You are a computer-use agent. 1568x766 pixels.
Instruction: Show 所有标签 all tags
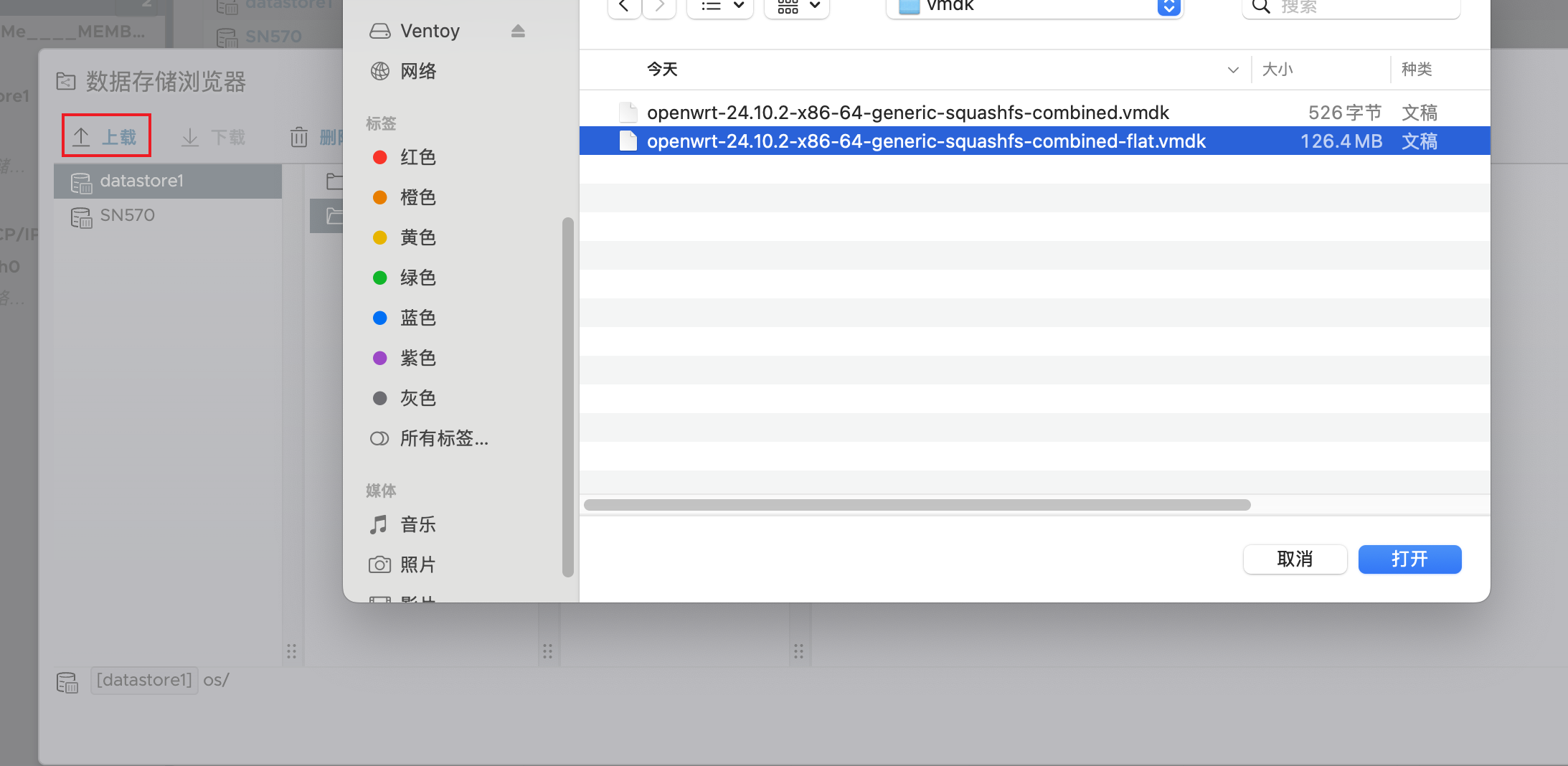click(x=429, y=438)
